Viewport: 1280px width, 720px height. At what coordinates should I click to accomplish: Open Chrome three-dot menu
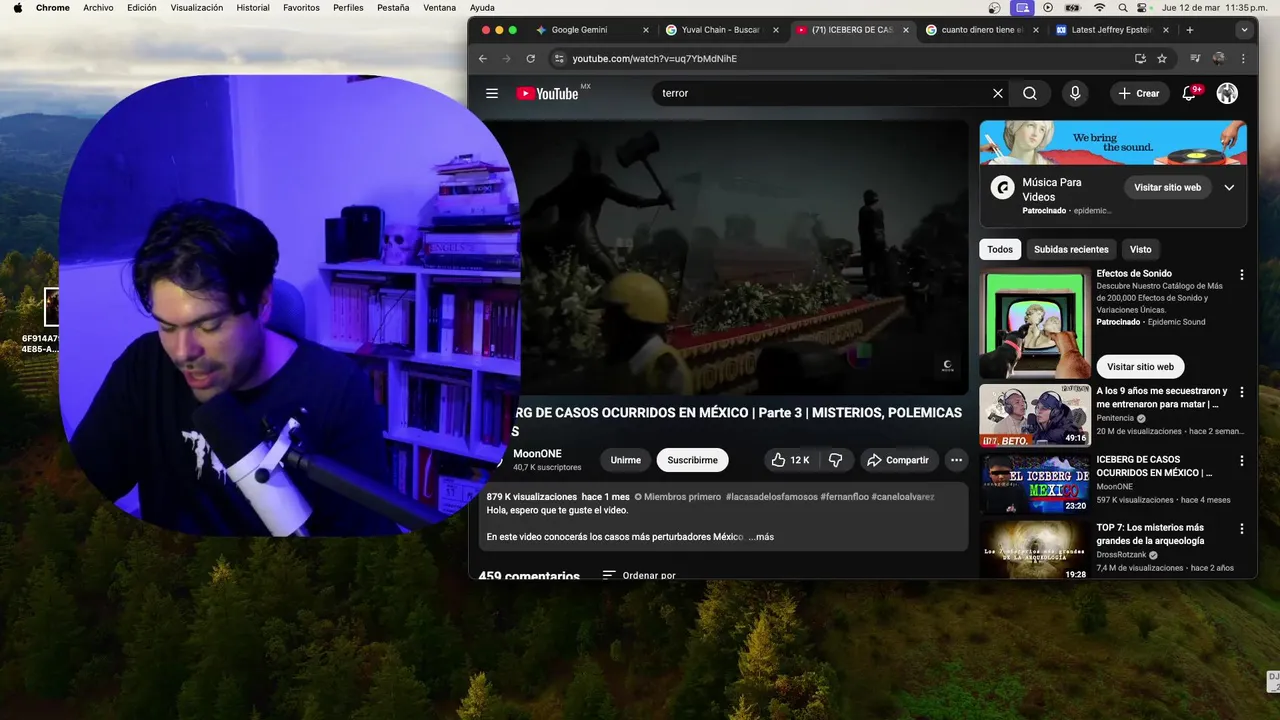[1243, 59]
